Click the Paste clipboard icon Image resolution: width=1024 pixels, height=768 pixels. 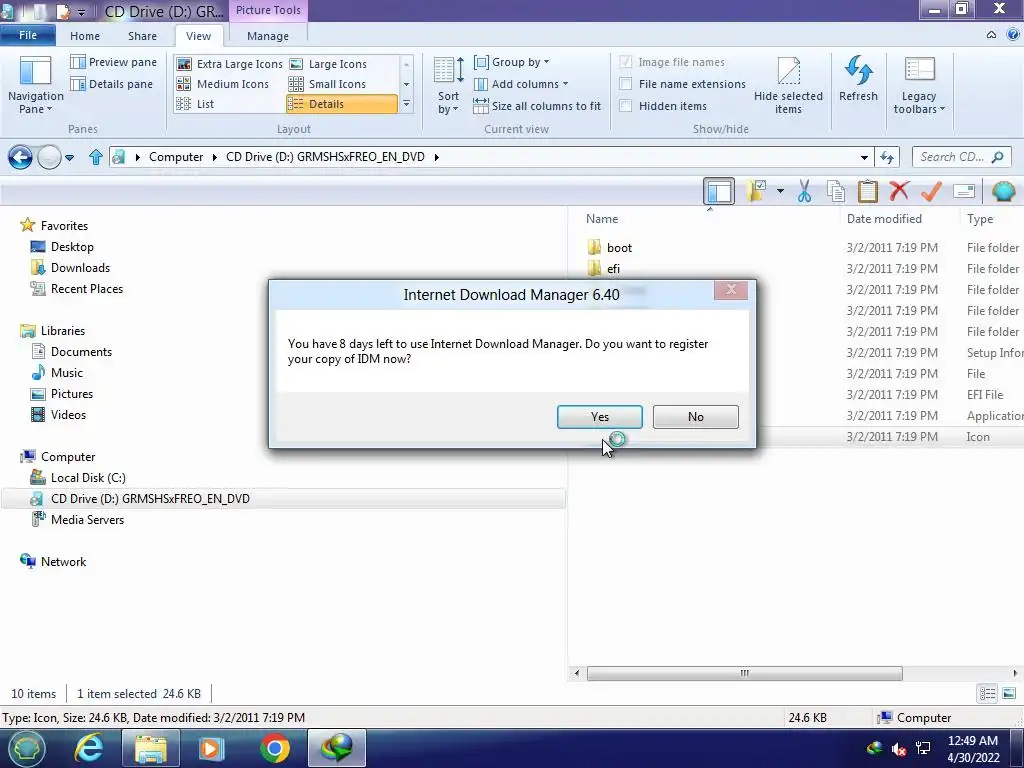867,191
